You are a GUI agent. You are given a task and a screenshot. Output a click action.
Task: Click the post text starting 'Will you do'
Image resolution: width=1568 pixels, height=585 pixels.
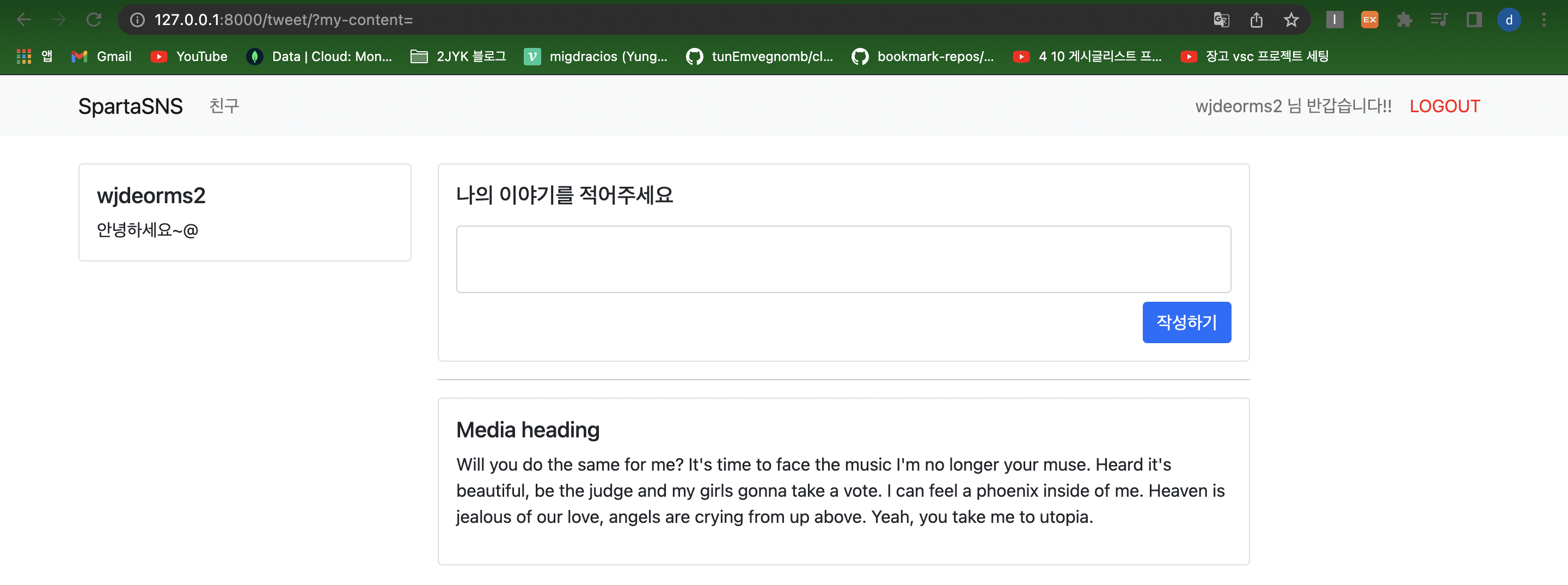coord(840,491)
